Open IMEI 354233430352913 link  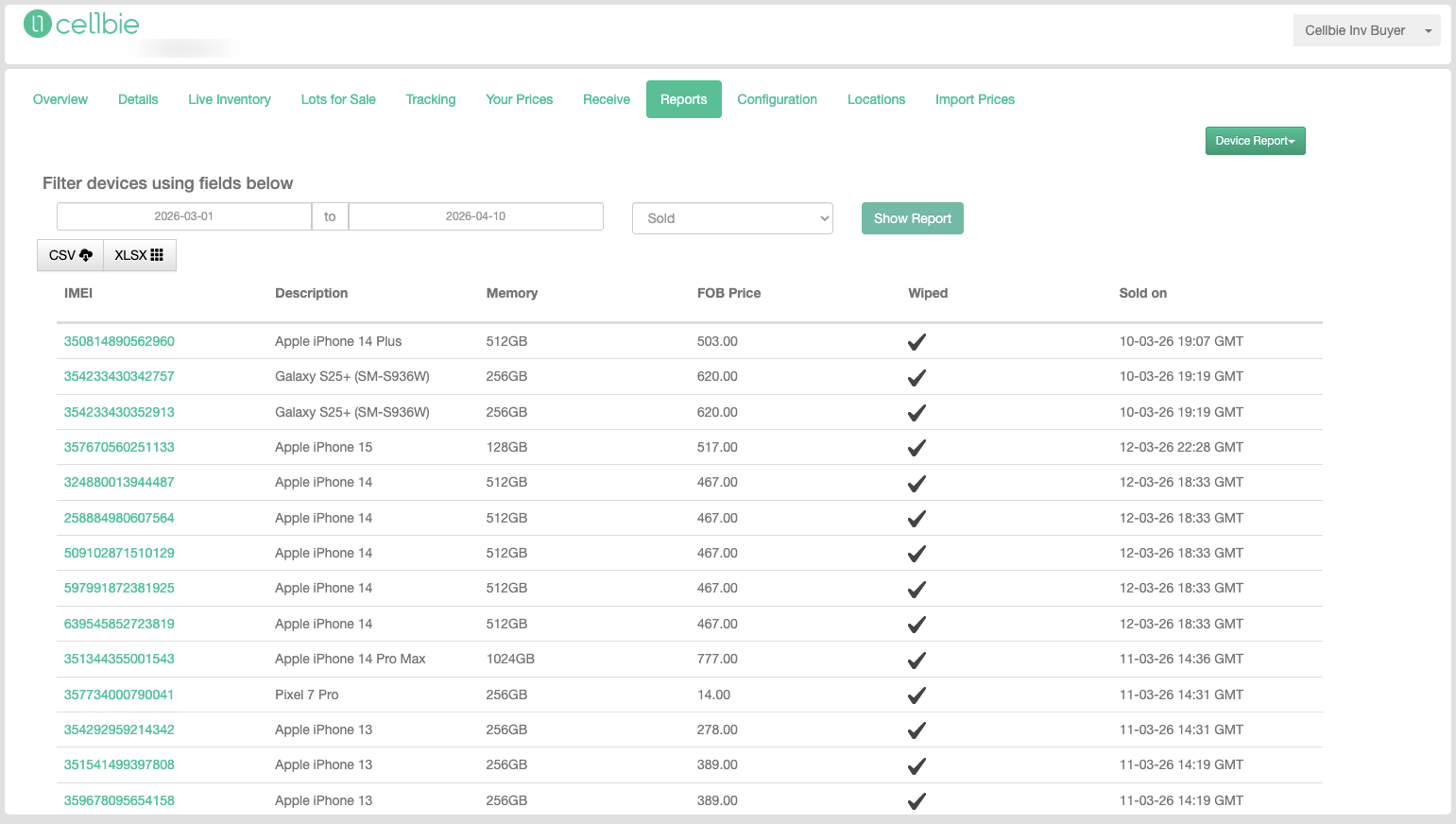119,412
